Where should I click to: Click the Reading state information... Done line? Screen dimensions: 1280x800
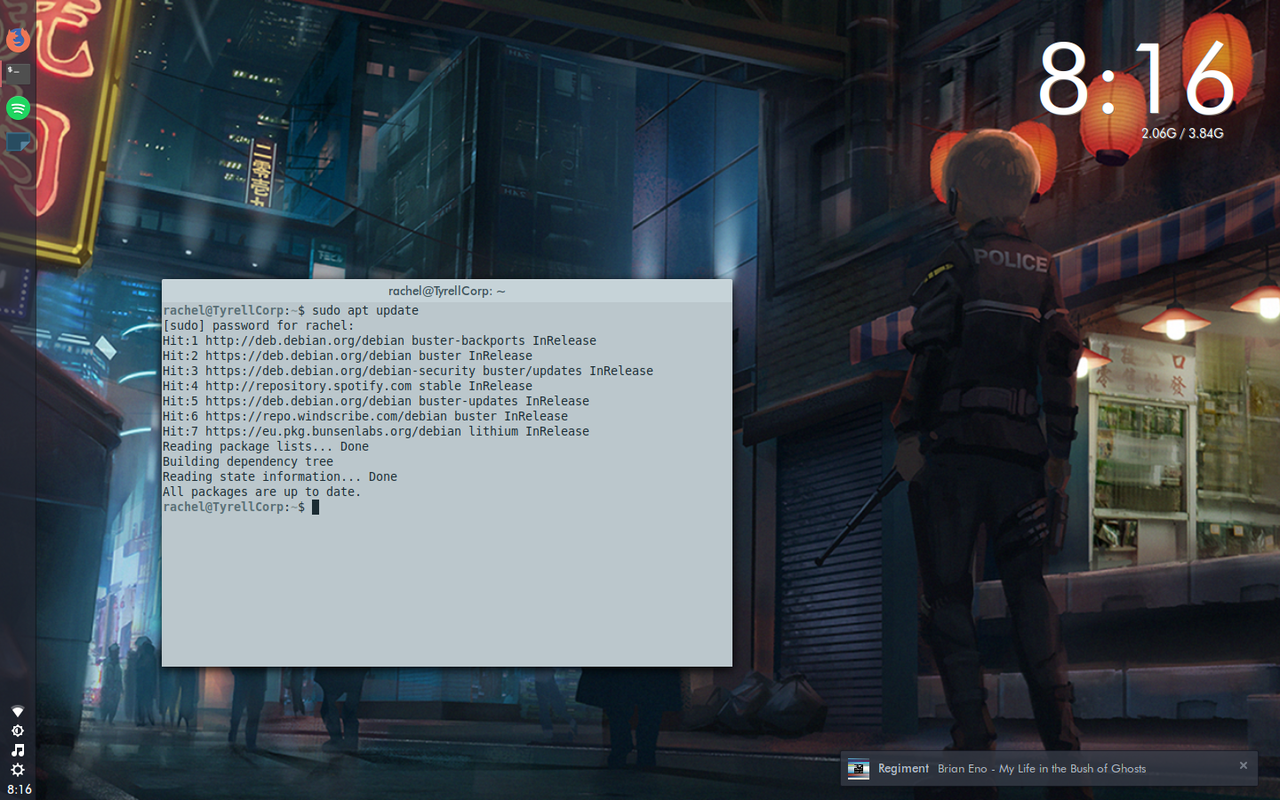(x=279, y=477)
